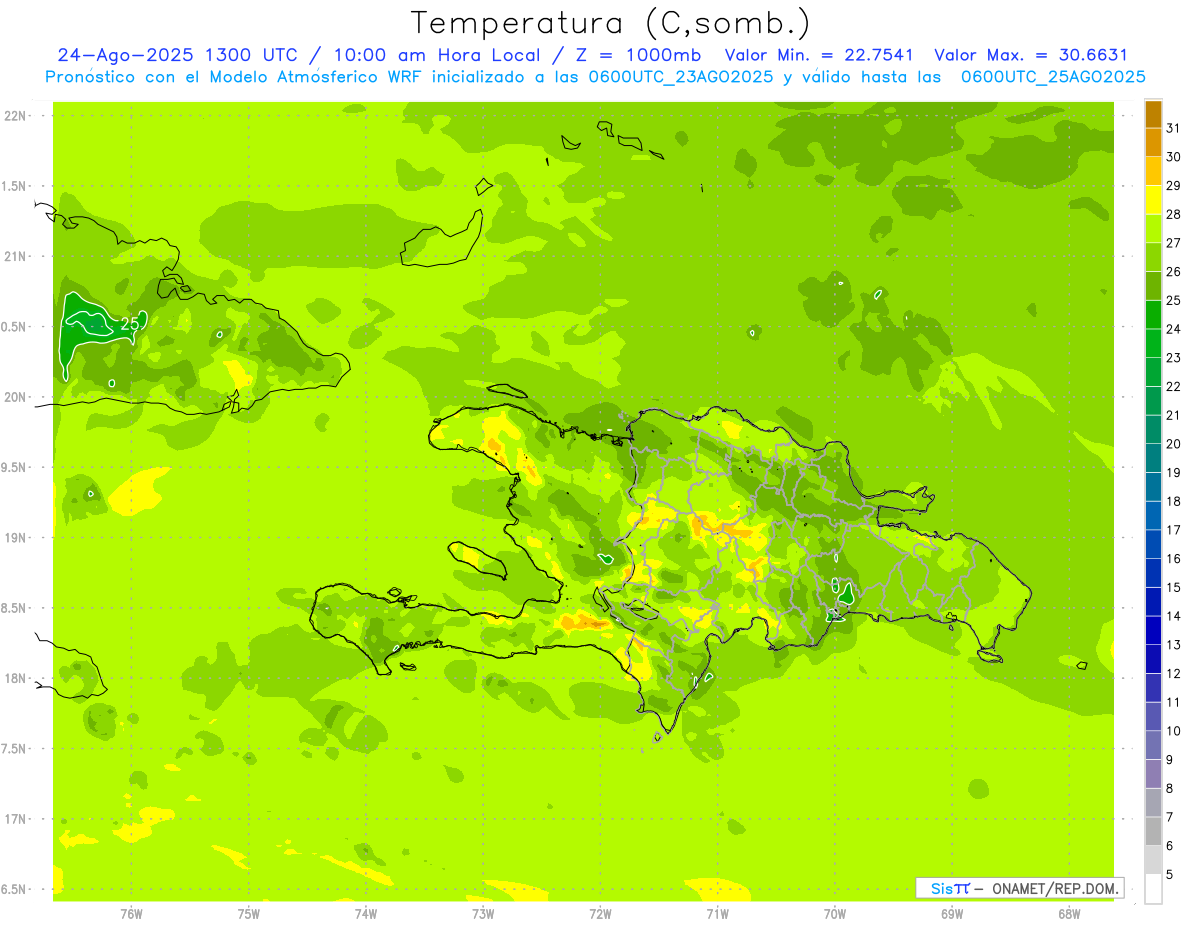Click the blue color bar segment between 15 and 16

tap(1153, 573)
